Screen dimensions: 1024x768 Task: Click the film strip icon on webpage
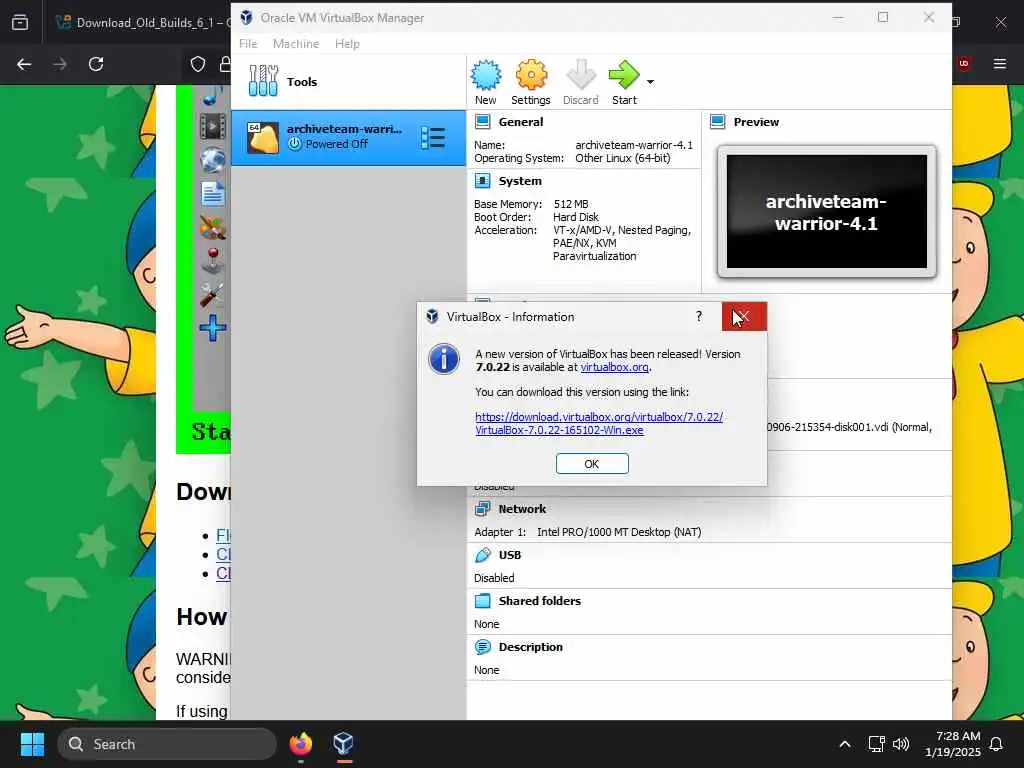pos(213,126)
